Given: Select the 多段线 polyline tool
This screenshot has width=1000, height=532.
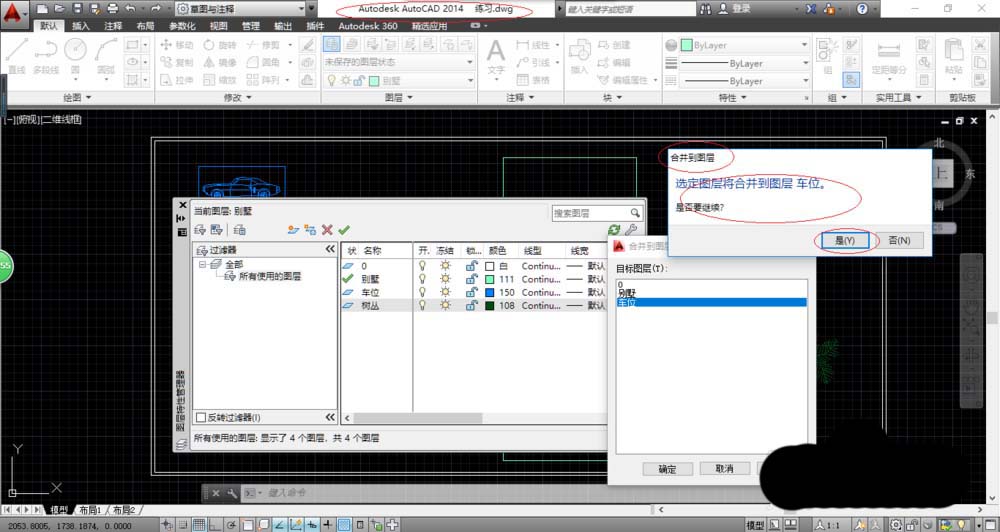Looking at the screenshot, I should tap(46, 56).
